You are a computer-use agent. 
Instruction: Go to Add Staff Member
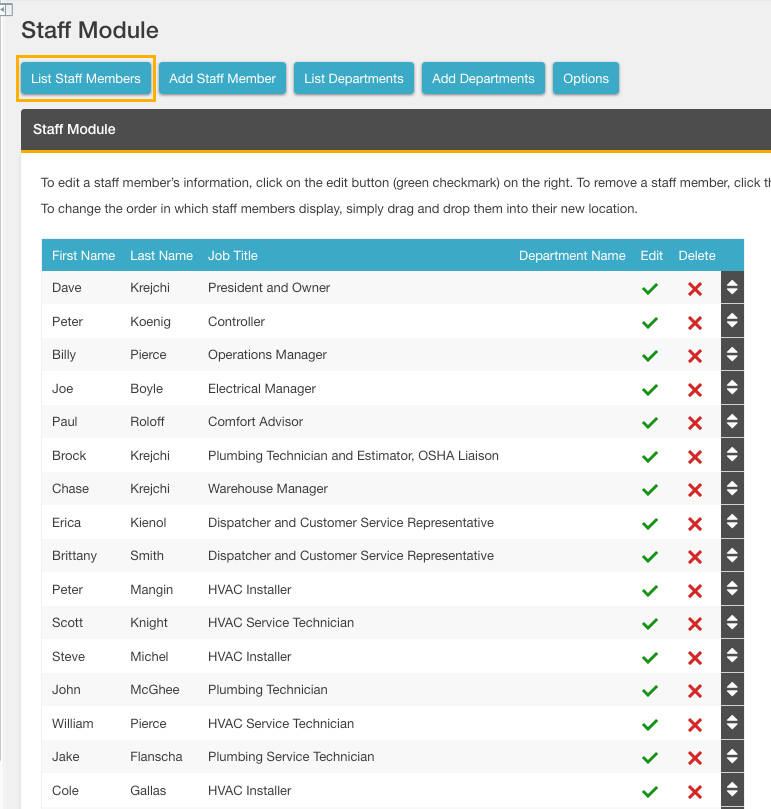[x=222, y=79]
